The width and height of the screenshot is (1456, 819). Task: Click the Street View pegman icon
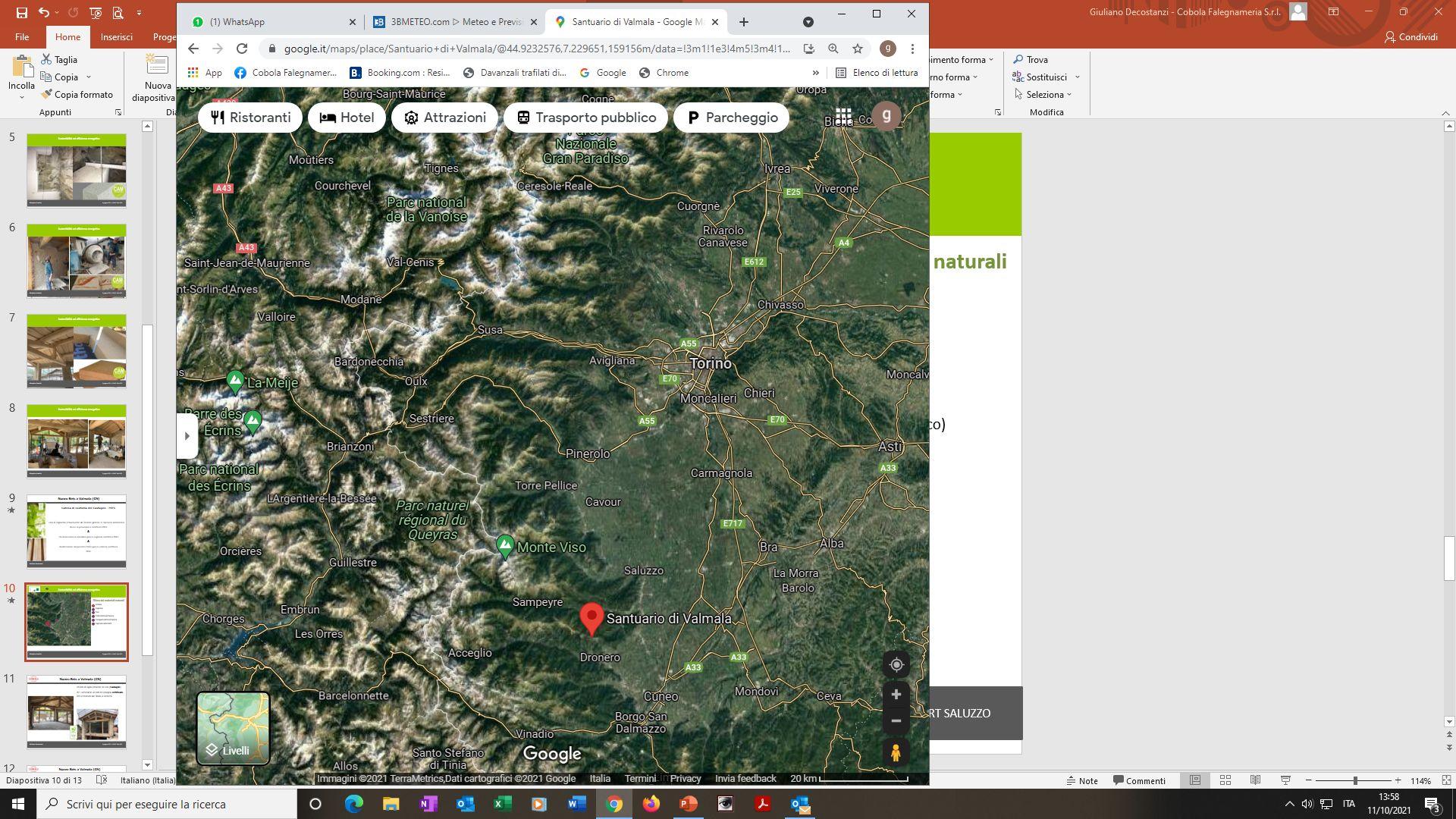pos(896,753)
